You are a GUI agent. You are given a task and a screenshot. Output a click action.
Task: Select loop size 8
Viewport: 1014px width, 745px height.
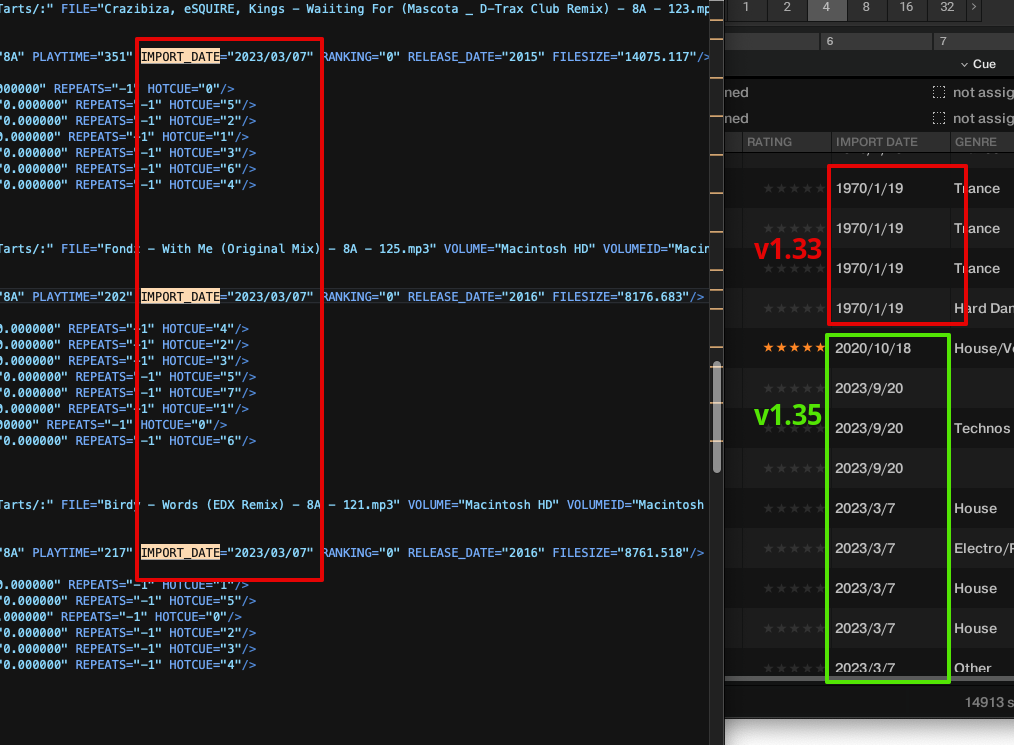point(865,8)
